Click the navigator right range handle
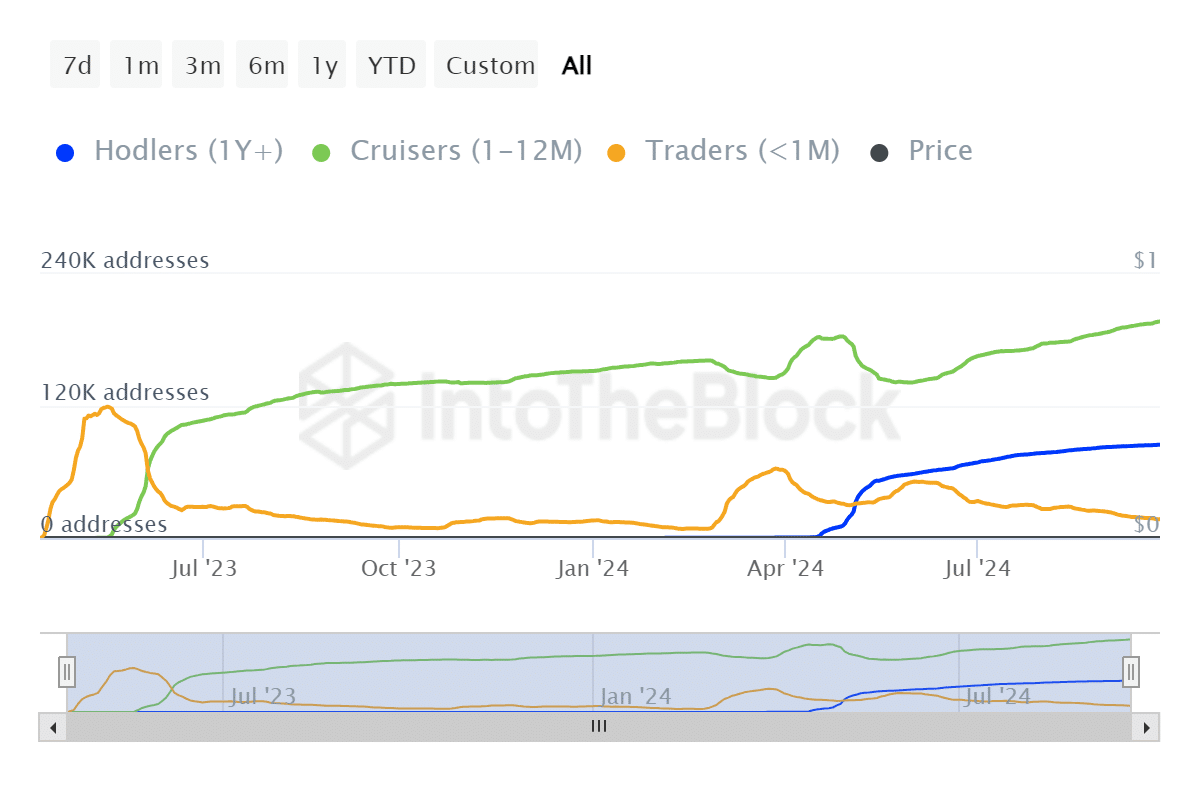The image size is (1200, 800). click(x=1131, y=671)
